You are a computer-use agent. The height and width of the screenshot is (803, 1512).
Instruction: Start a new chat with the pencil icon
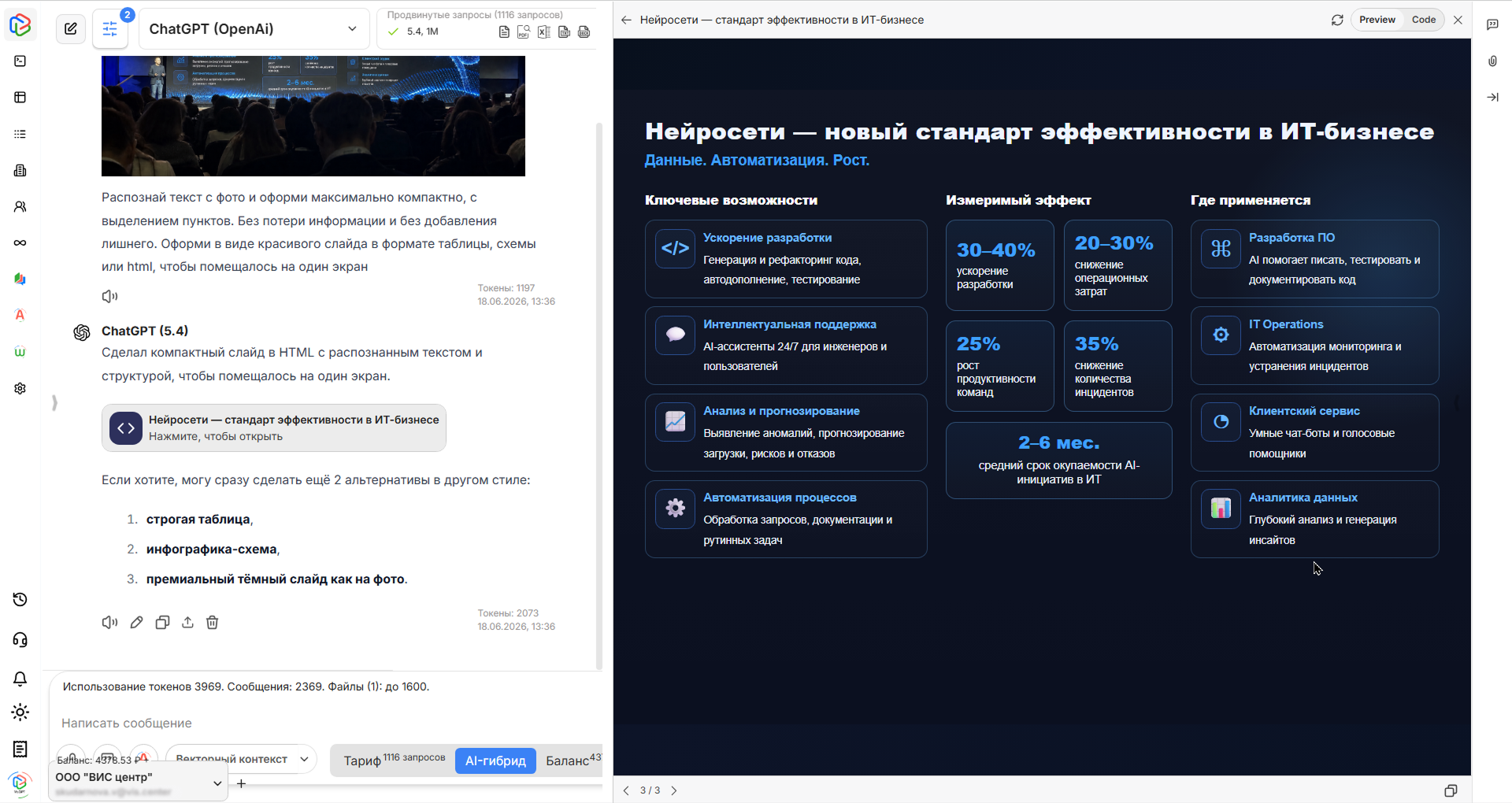click(71, 29)
